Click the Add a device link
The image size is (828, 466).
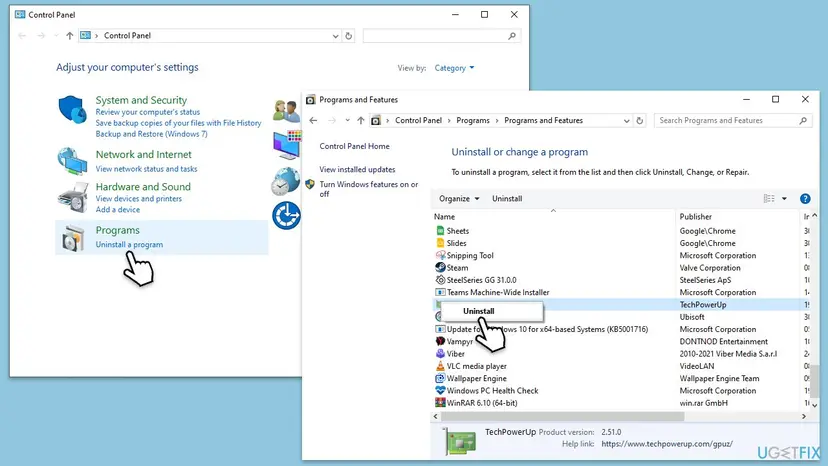(118, 210)
